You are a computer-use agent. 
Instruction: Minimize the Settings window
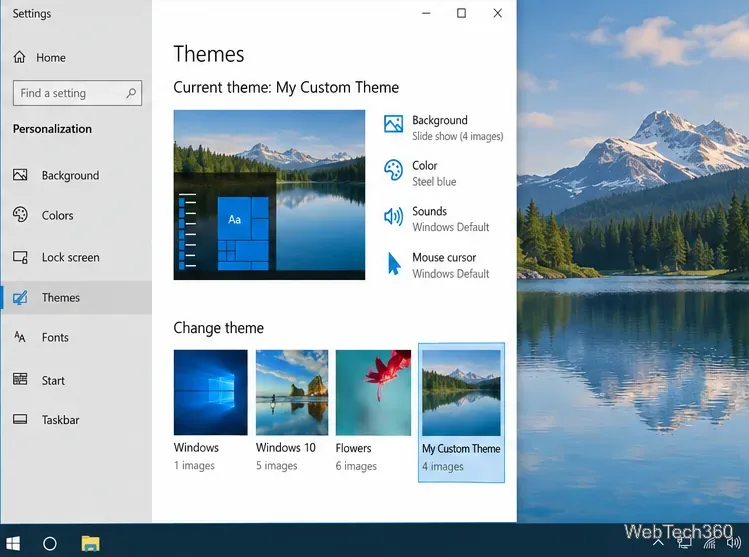click(x=426, y=13)
